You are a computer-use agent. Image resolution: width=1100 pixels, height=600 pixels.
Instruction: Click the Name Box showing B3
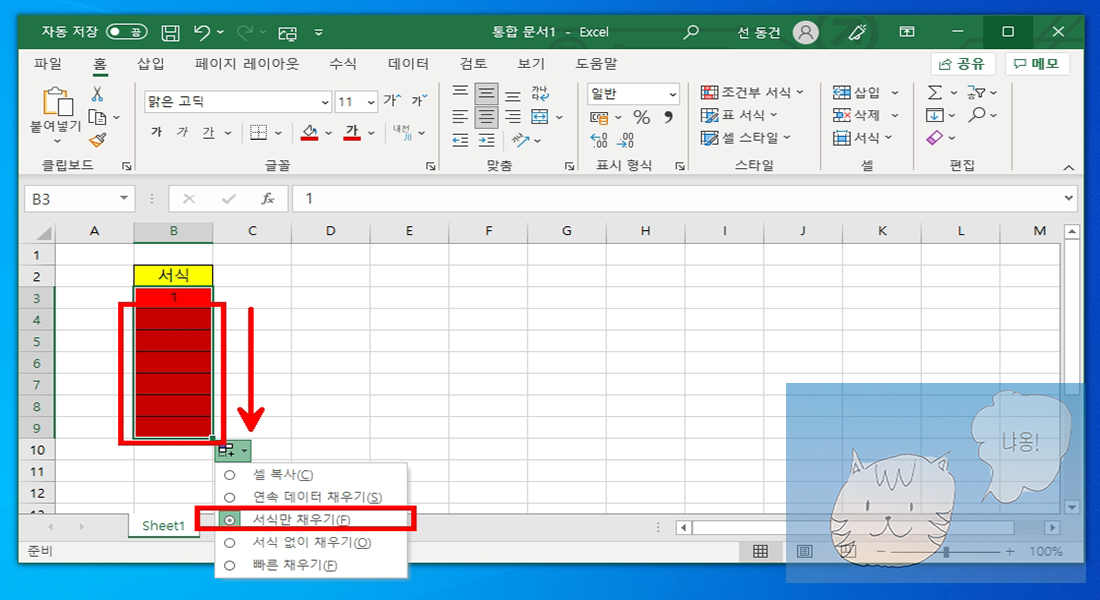79,199
